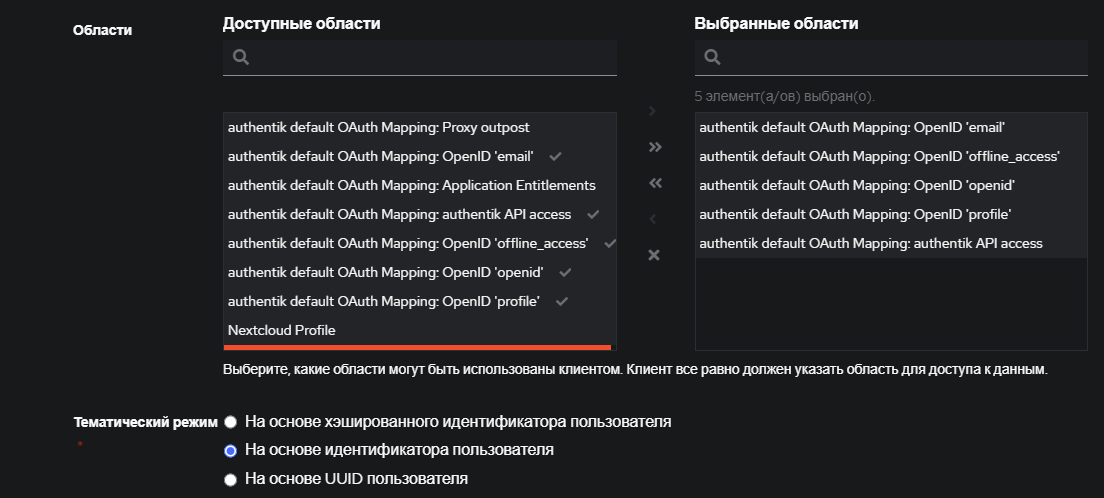
Task: Click 'OpenID profile' in selected scopes list
Action: tap(855, 215)
